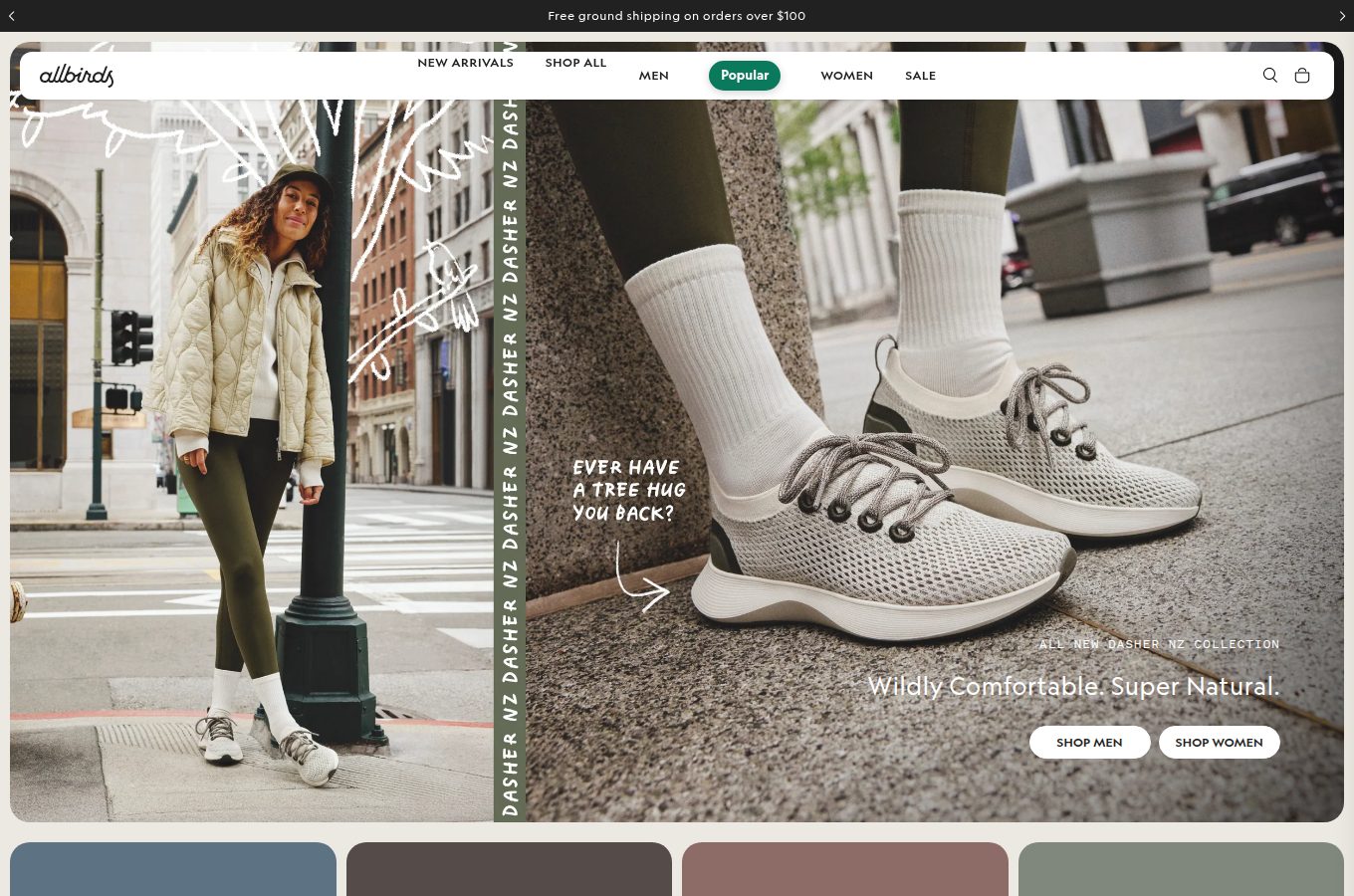Select the green Popular pill
The image size is (1354, 896).
tap(745, 76)
